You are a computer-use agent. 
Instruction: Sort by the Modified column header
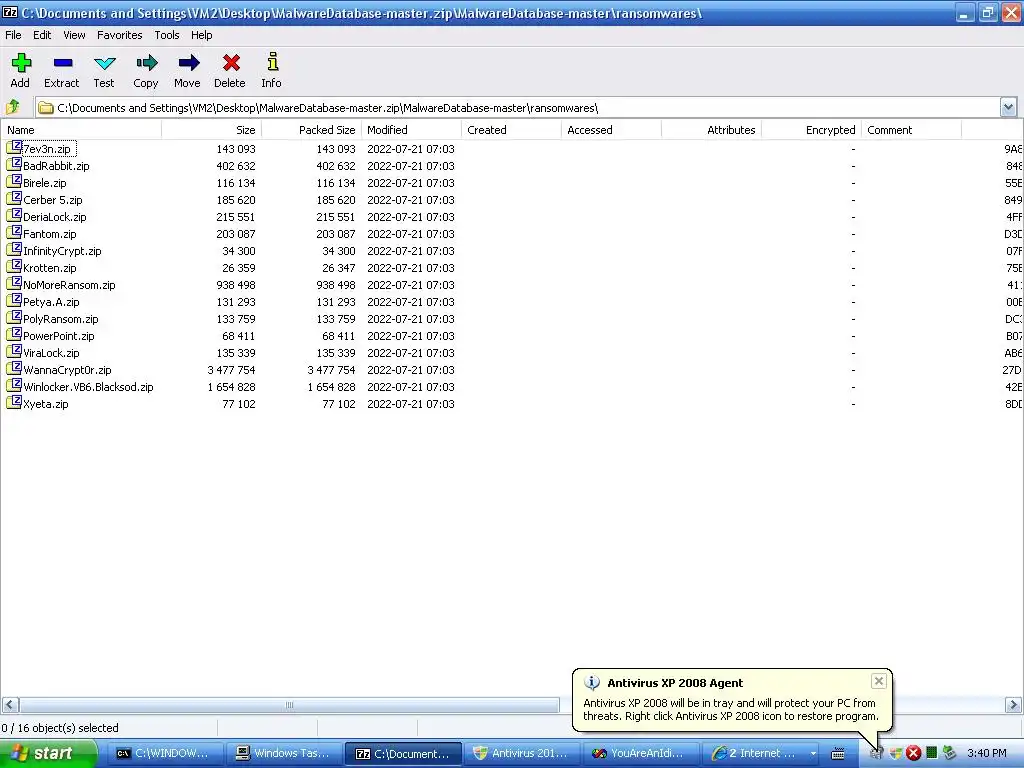coord(411,130)
